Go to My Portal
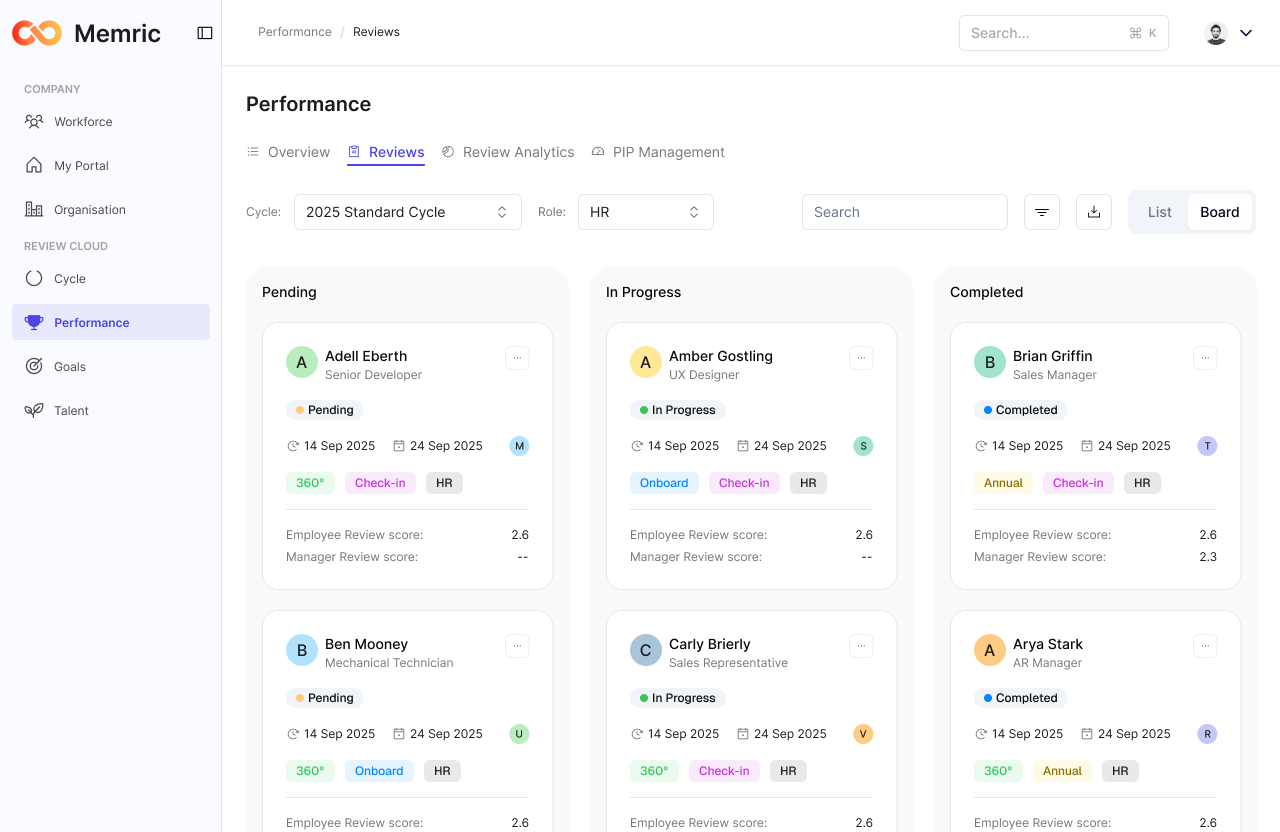The image size is (1280, 832). click(x=111, y=166)
